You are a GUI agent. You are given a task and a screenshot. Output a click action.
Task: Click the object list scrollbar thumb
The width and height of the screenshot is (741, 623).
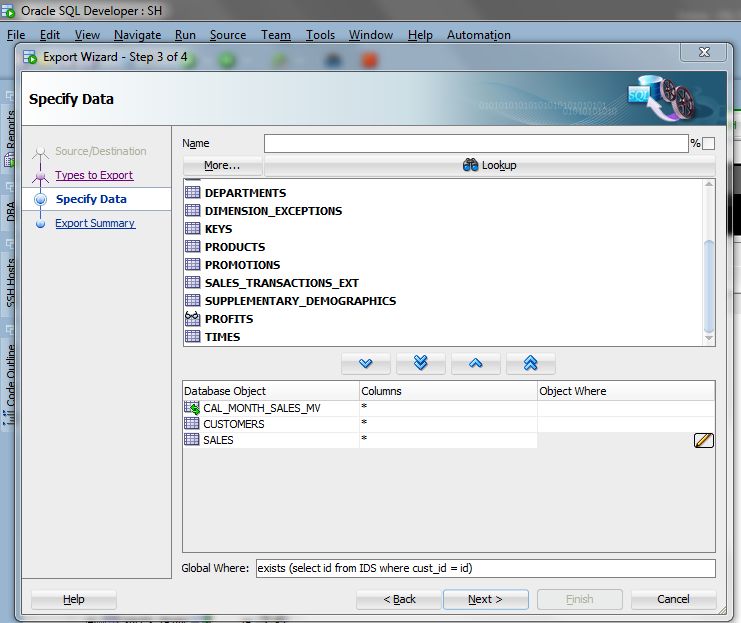[x=709, y=286]
